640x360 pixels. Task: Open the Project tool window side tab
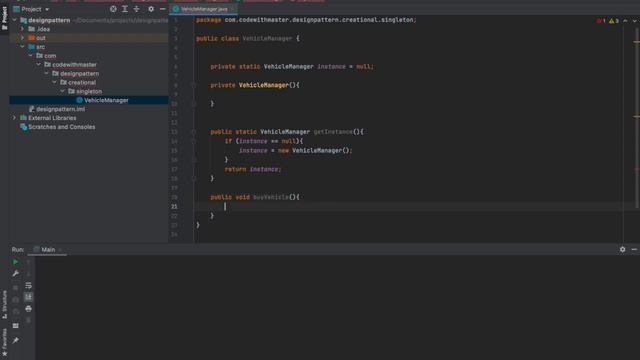(4, 18)
